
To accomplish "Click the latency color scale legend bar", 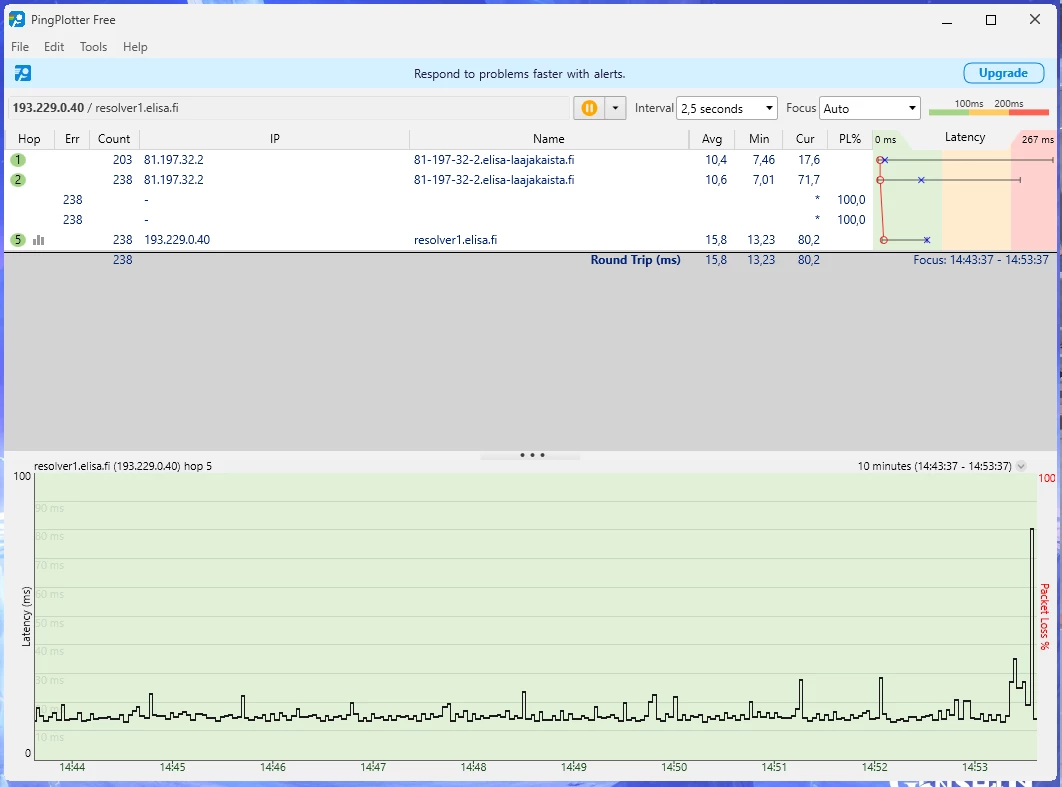I will 988,112.
